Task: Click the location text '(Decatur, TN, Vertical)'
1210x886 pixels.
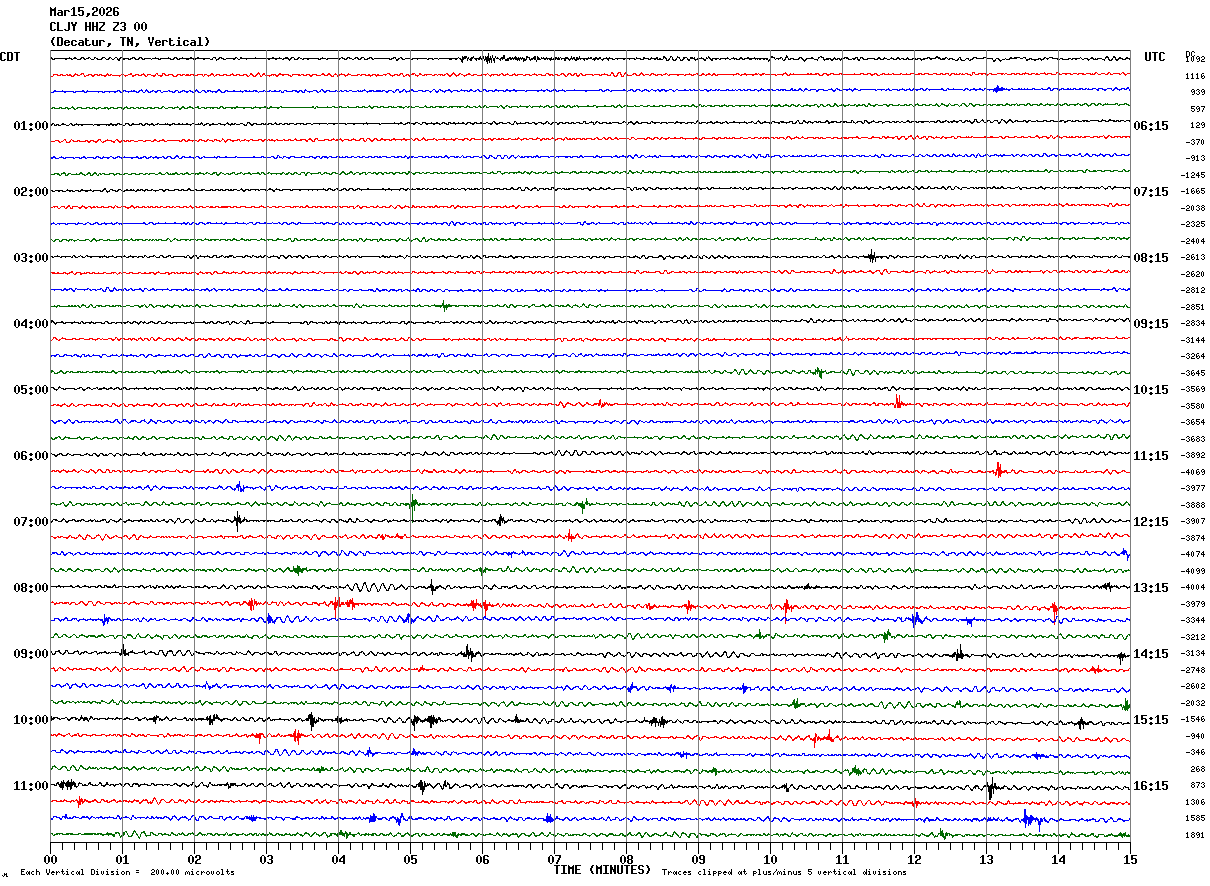Action: [x=130, y=42]
